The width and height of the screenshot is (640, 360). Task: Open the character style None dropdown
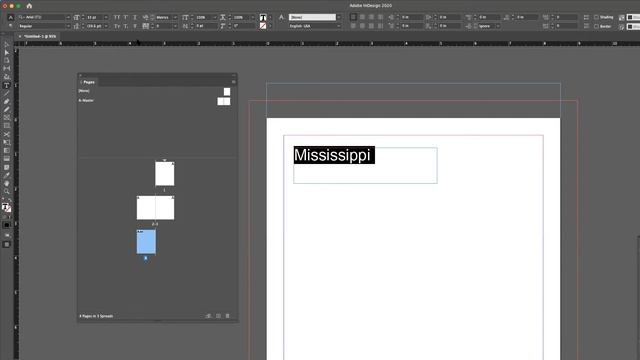click(x=339, y=17)
